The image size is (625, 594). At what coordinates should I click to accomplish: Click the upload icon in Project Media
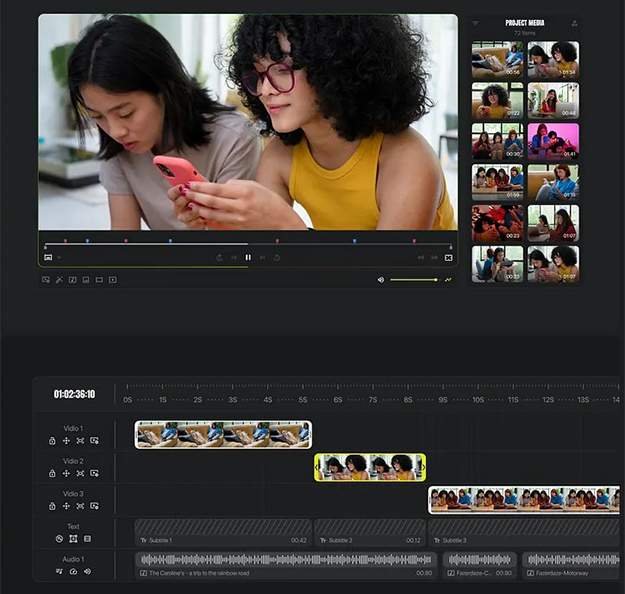[x=574, y=23]
